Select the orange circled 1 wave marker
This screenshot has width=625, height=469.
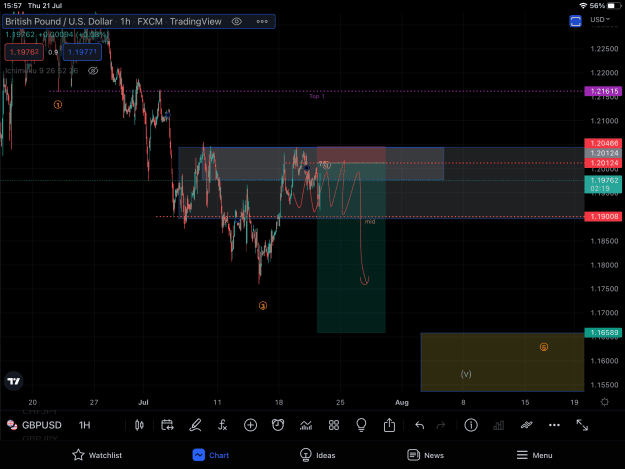tap(58, 105)
